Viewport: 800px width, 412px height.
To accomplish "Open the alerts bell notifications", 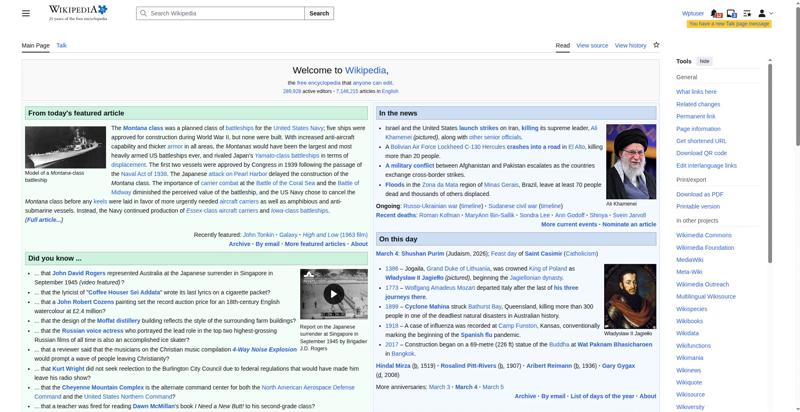I will [716, 13].
